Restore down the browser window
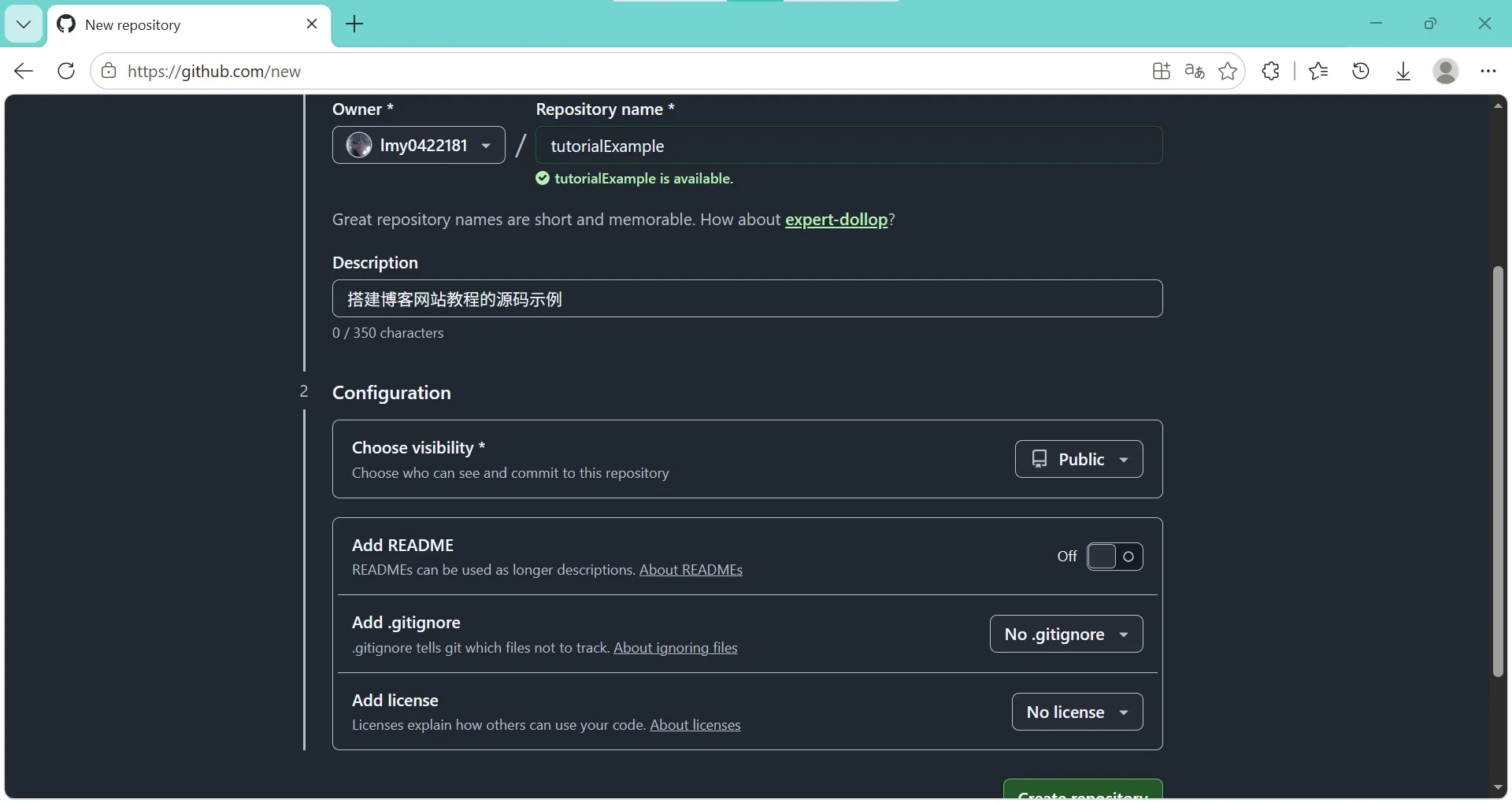Screen dimensions: 1512x803 point(1430,24)
